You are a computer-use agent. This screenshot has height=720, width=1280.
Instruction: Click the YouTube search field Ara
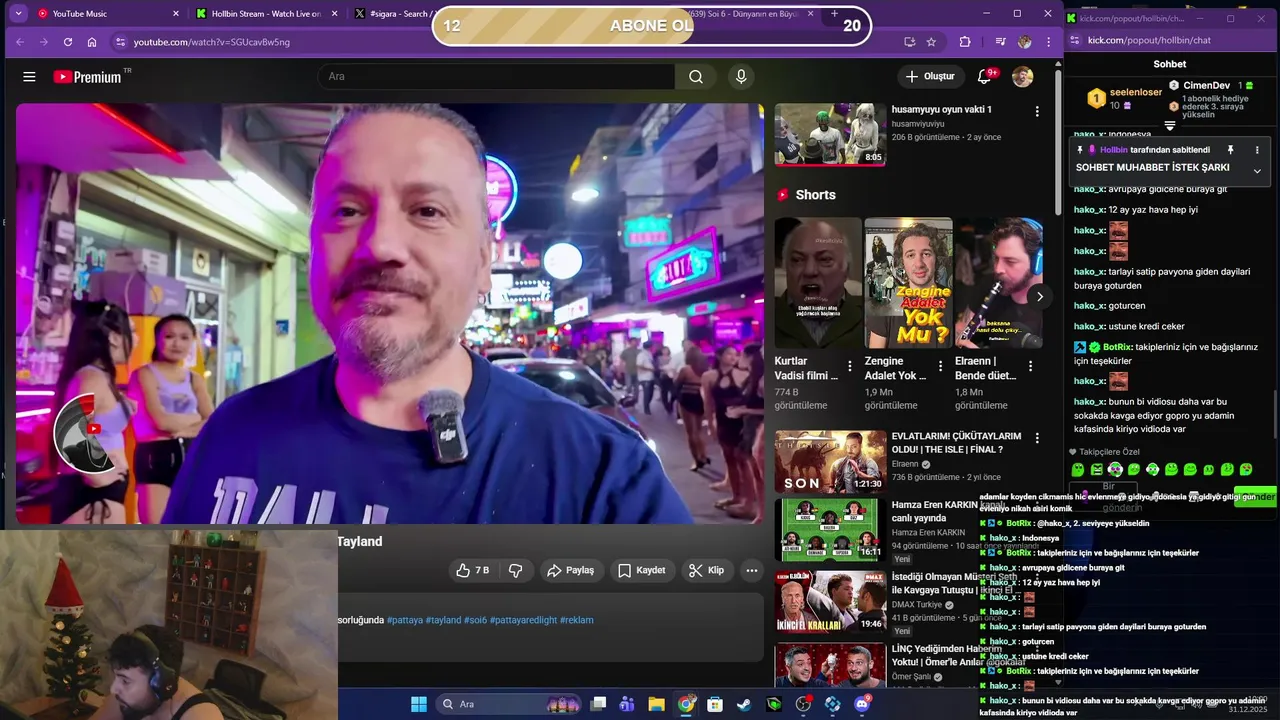[497, 77]
